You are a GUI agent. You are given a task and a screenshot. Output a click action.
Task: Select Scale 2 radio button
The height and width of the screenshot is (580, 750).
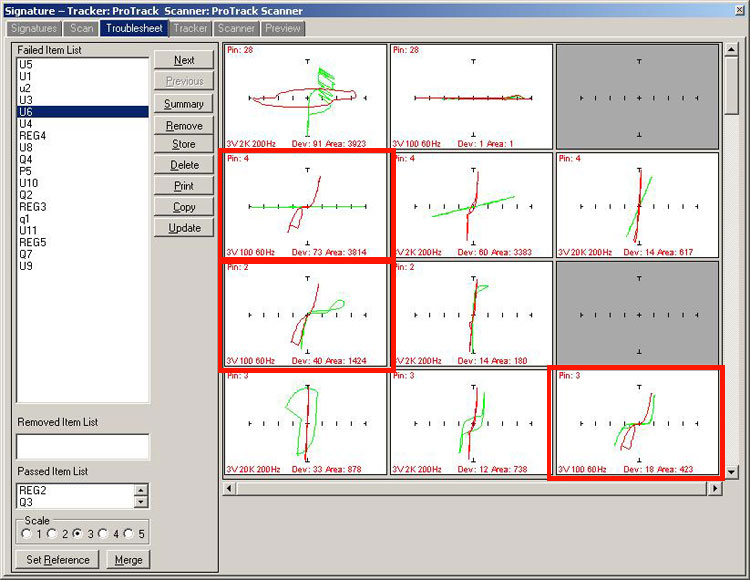point(52,534)
